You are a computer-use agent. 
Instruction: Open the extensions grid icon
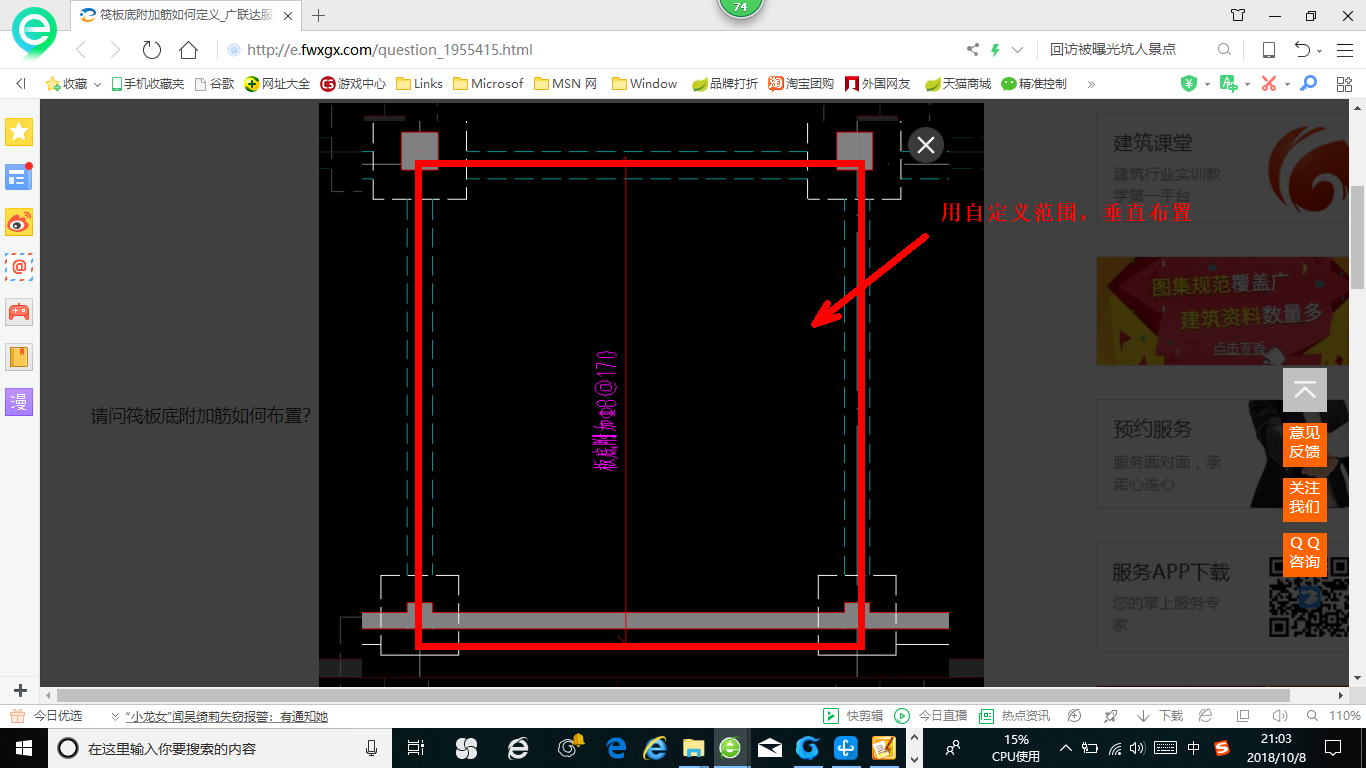point(1344,84)
